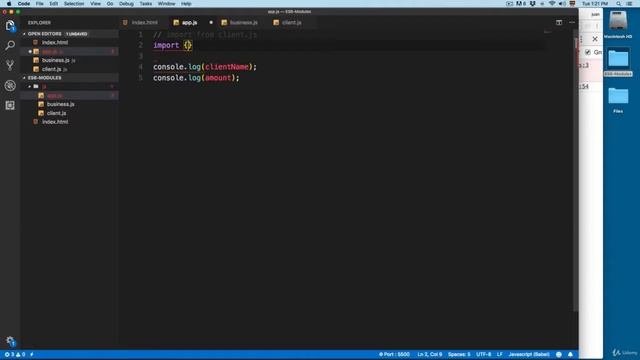Open the Search view in activity bar
The width and height of the screenshot is (640, 360).
pos(10,45)
